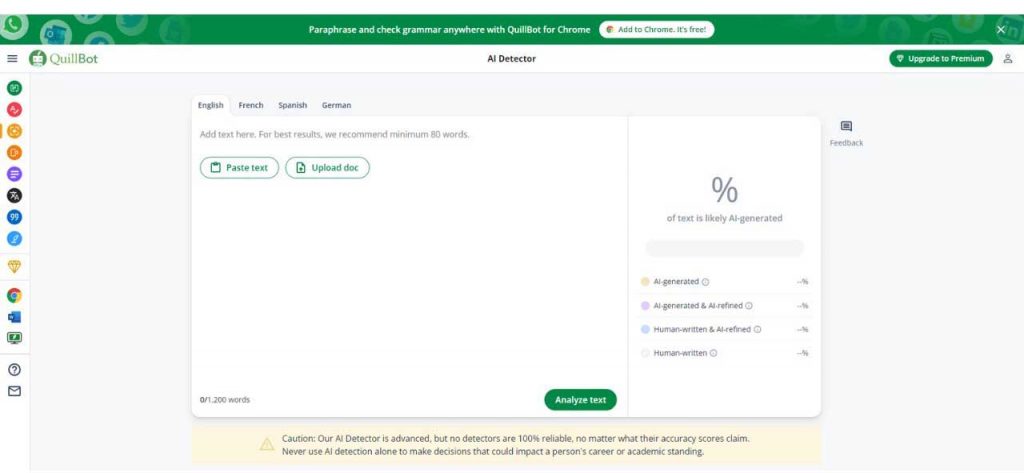Image resolution: width=1024 pixels, height=473 pixels.
Task: Click the Feedback icon
Action: click(x=846, y=127)
